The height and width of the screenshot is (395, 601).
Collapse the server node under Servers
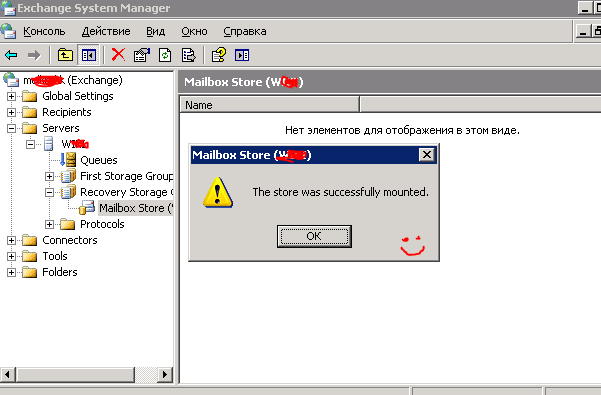click(30, 144)
